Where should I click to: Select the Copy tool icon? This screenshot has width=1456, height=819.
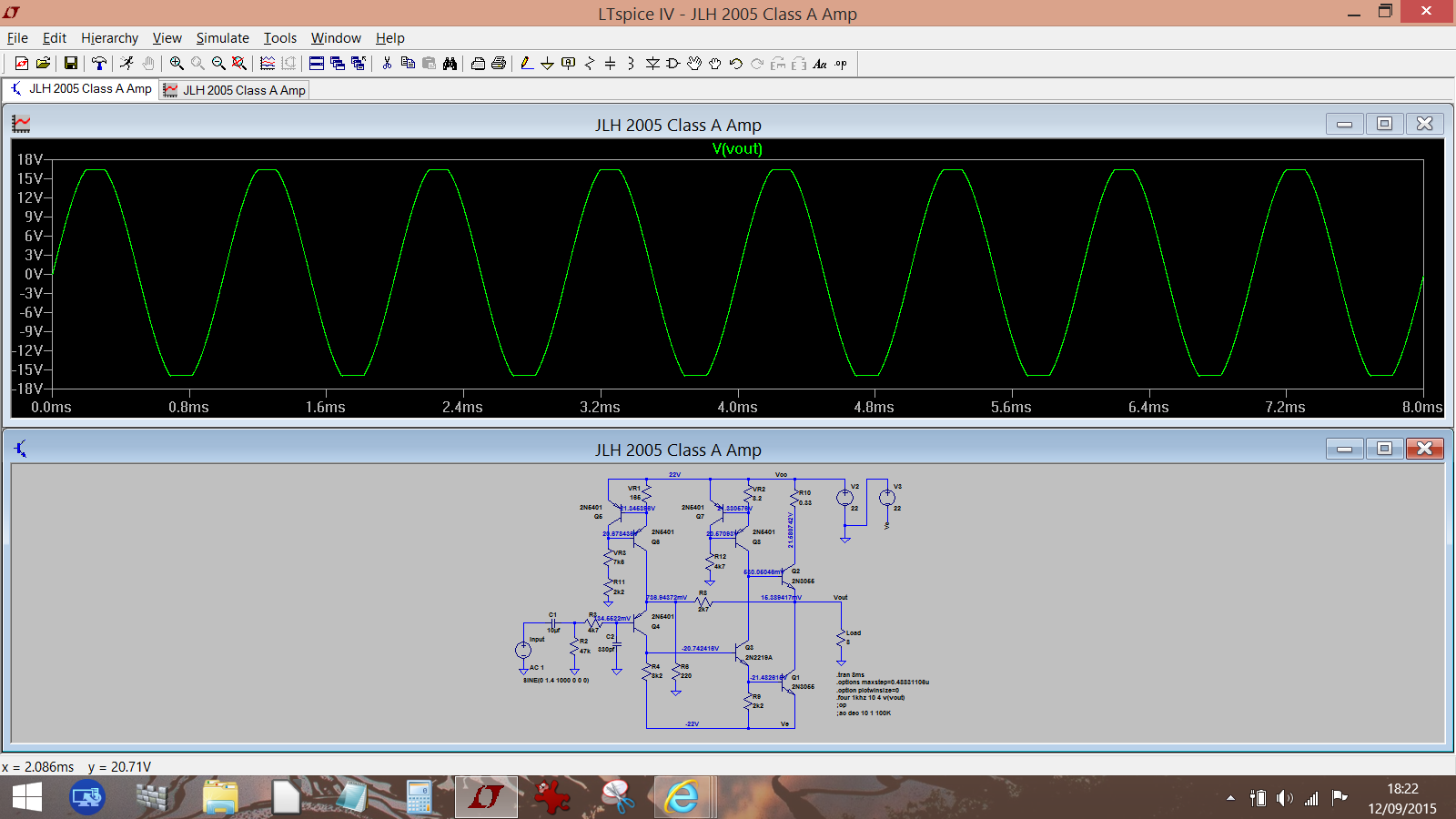coord(408,63)
